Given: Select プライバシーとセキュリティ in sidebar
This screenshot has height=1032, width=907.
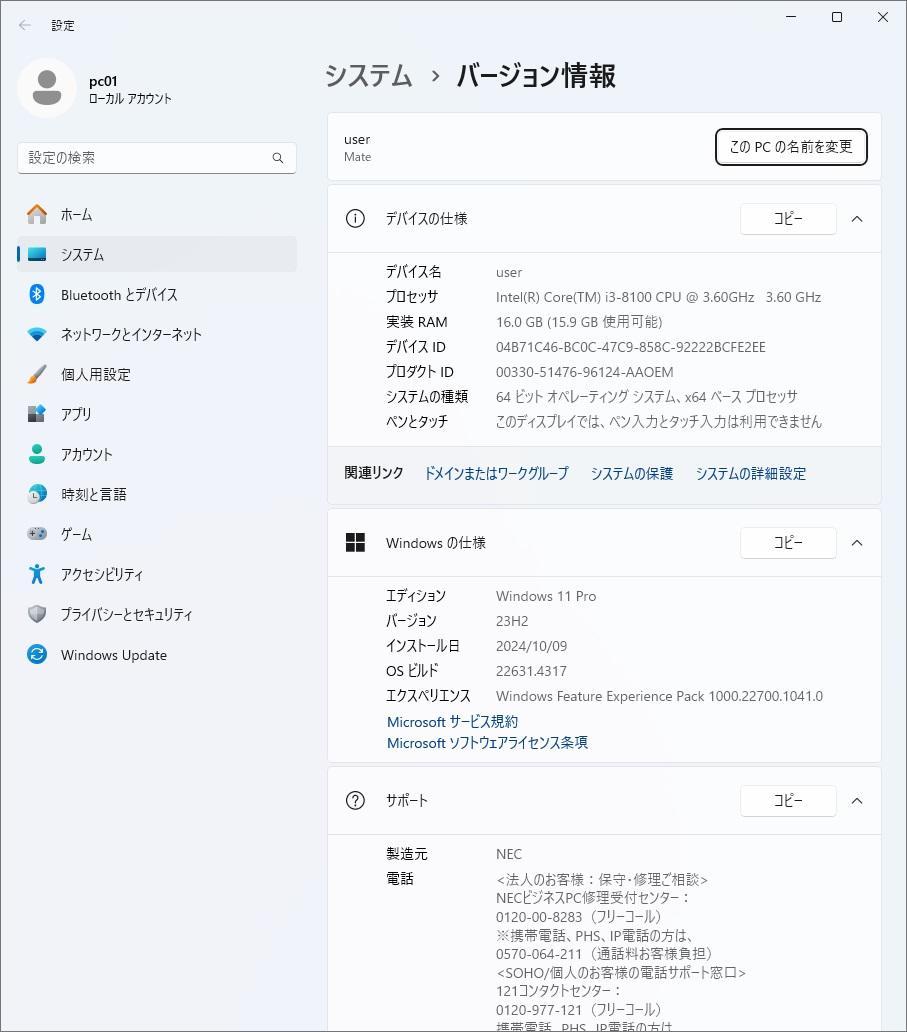Looking at the screenshot, I should point(157,614).
